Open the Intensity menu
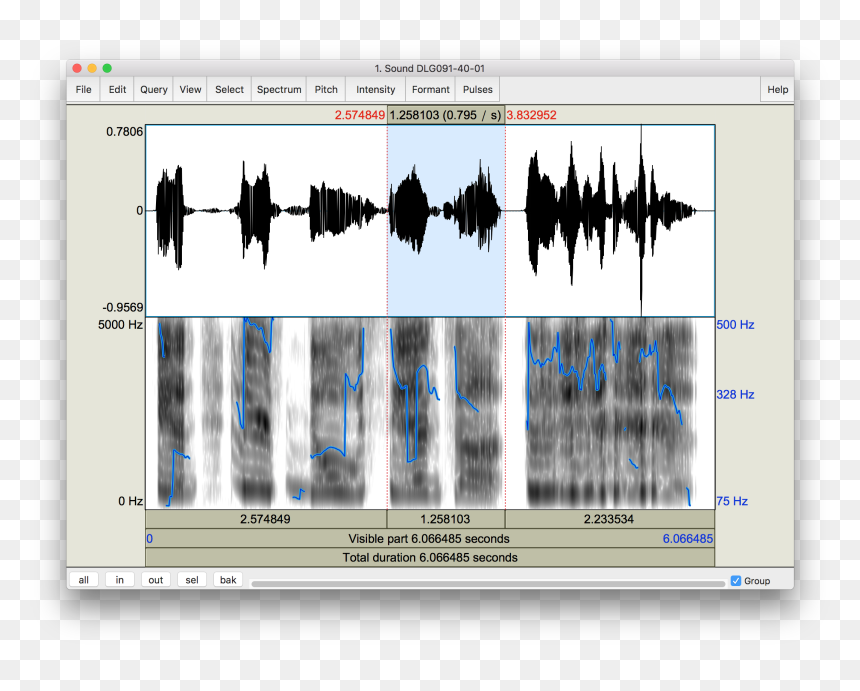 coord(375,89)
